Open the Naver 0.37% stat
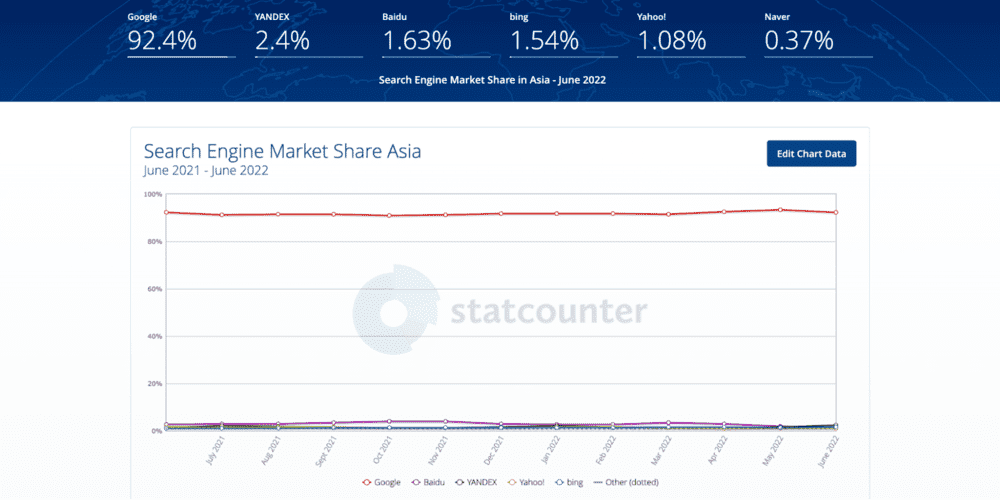Viewport: 1000px width, 500px height. pyautogui.click(x=799, y=40)
